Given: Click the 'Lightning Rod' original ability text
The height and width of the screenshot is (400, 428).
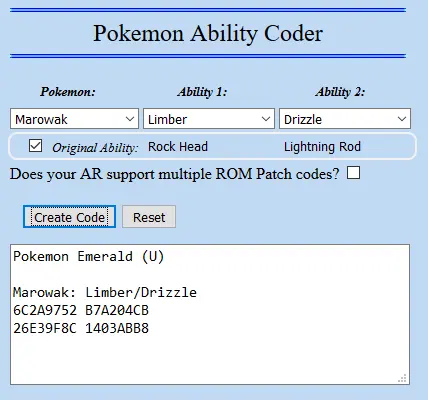Looking at the screenshot, I should click(322, 147).
